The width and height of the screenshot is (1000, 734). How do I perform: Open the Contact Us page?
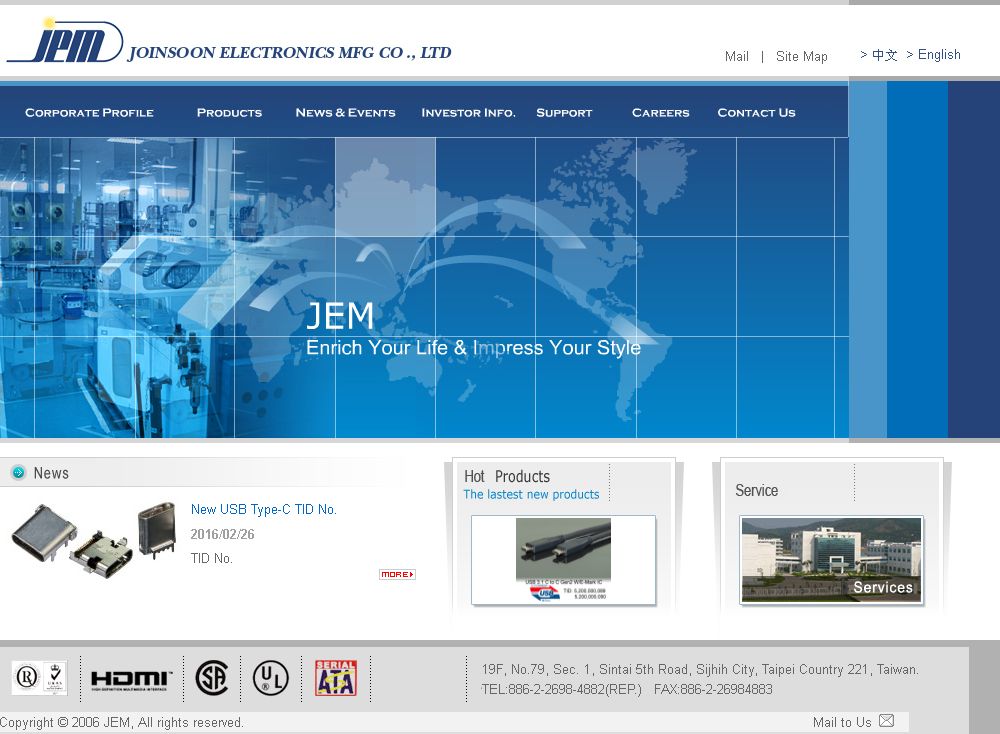[x=756, y=113]
